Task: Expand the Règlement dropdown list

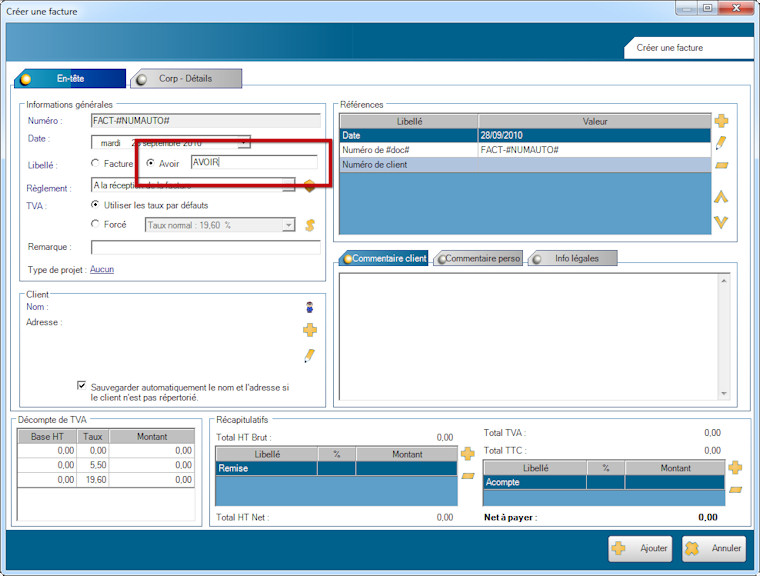Action: 288,185
